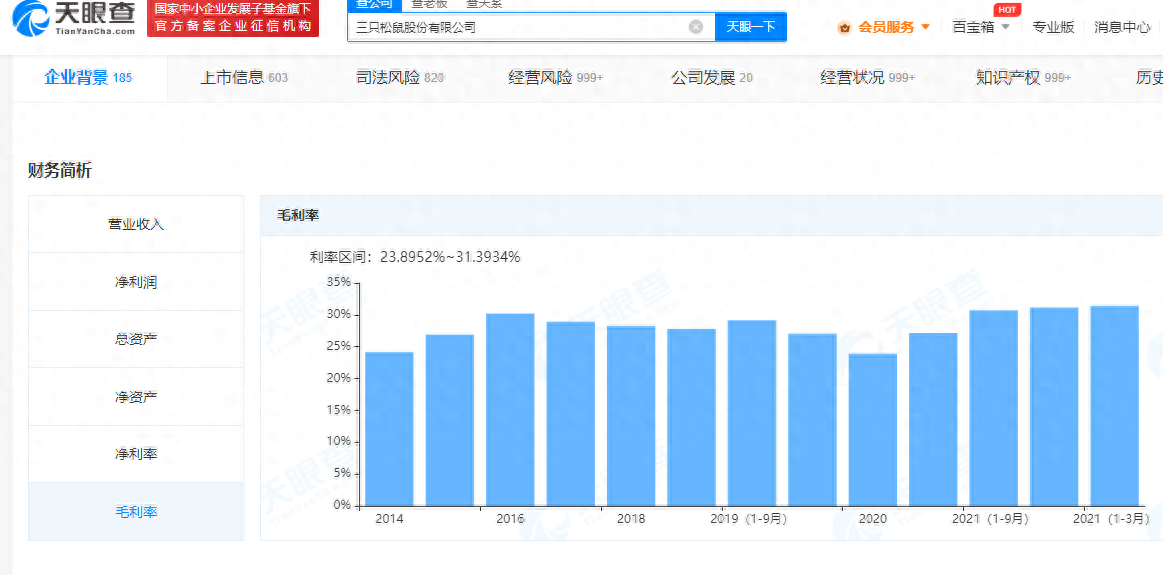Click the 2016 gross margin bar
The width and height of the screenshot is (1163, 575).
click(x=510, y=410)
